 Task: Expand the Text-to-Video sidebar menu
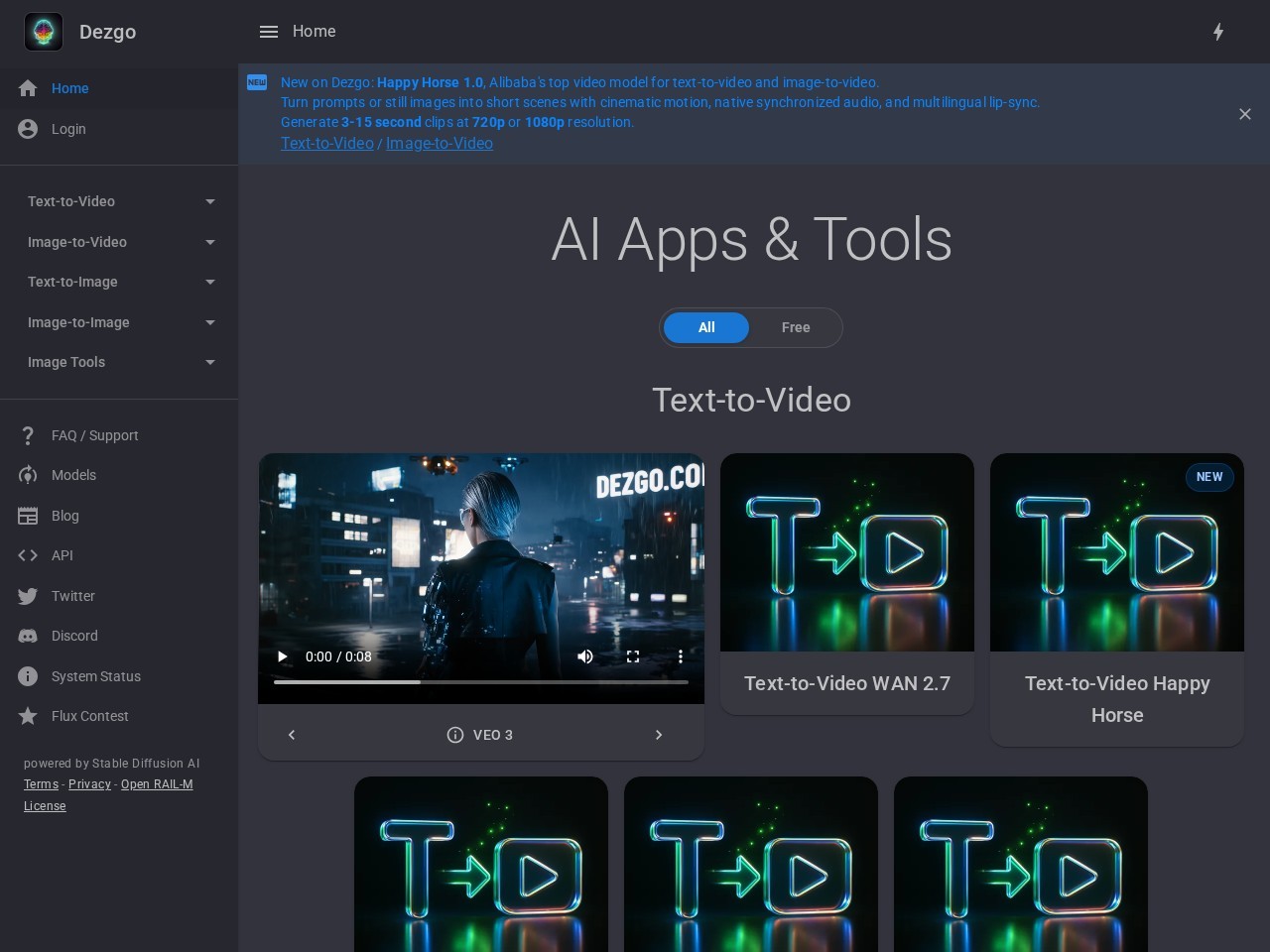coord(119,201)
